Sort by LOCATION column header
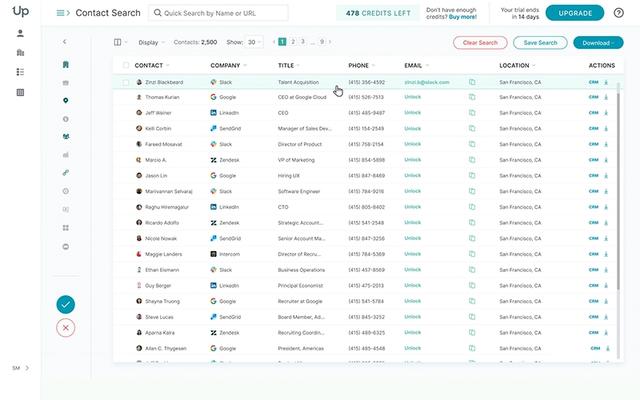 click(x=517, y=65)
